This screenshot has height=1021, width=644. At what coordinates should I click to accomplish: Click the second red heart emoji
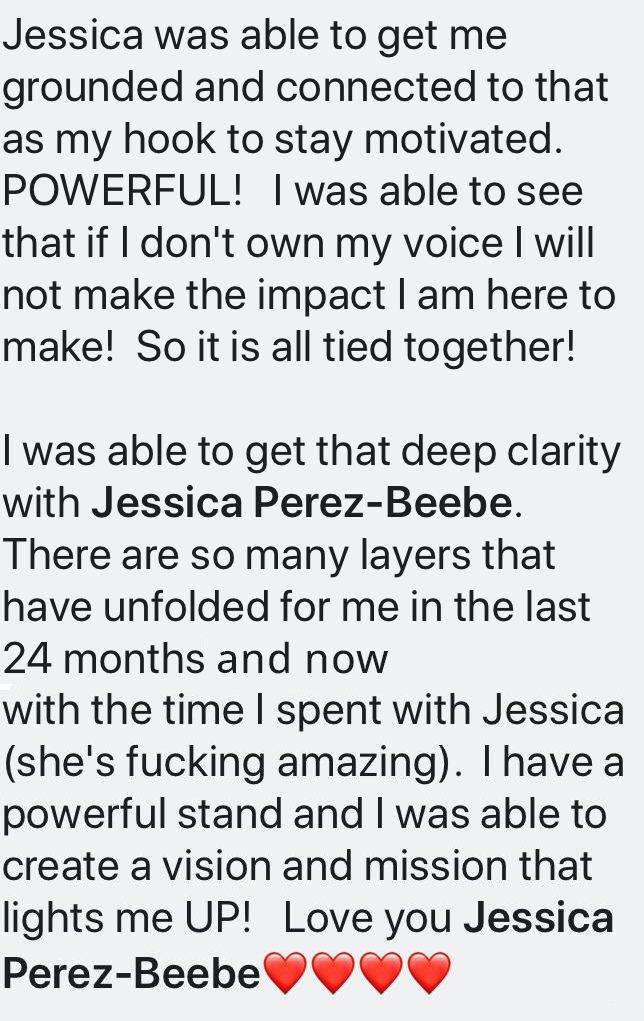[x=333, y=972]
